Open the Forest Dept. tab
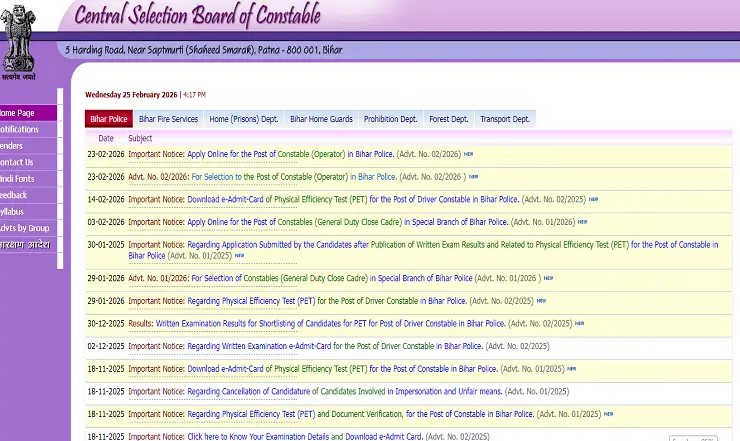The height and width of the screenshot is (441, 740). 448,119
